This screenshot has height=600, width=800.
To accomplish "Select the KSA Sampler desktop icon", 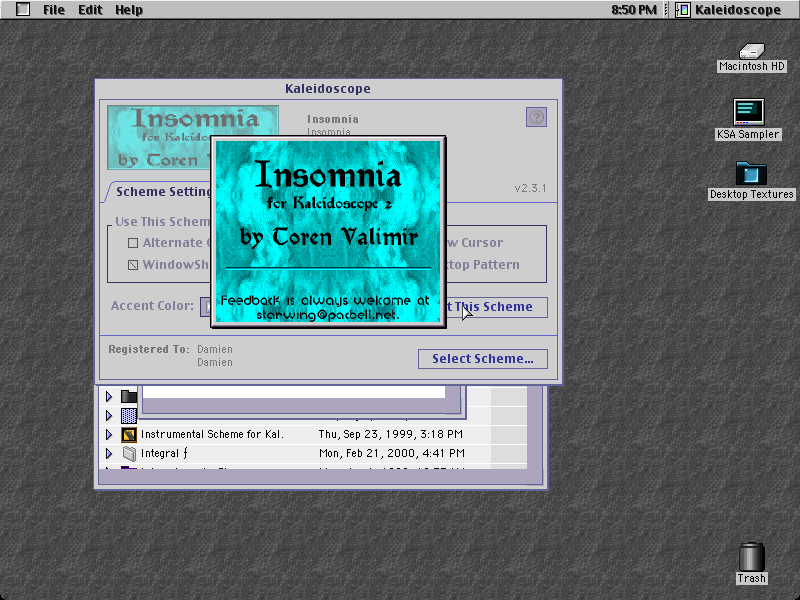I will tap(748, 112).
